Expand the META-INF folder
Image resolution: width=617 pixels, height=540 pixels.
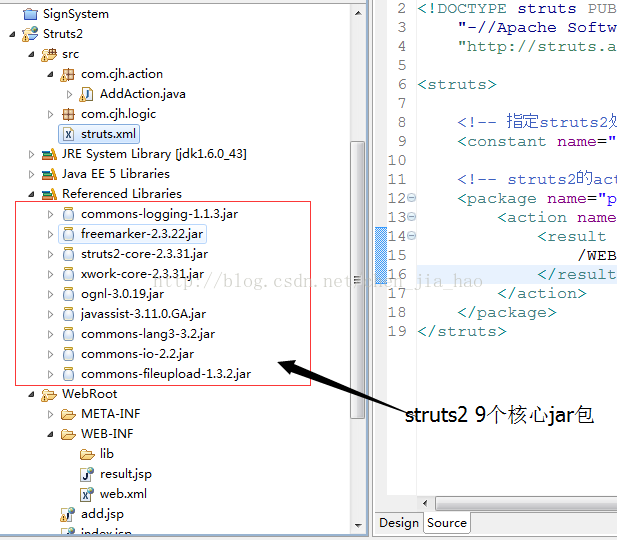coord(50,414)
